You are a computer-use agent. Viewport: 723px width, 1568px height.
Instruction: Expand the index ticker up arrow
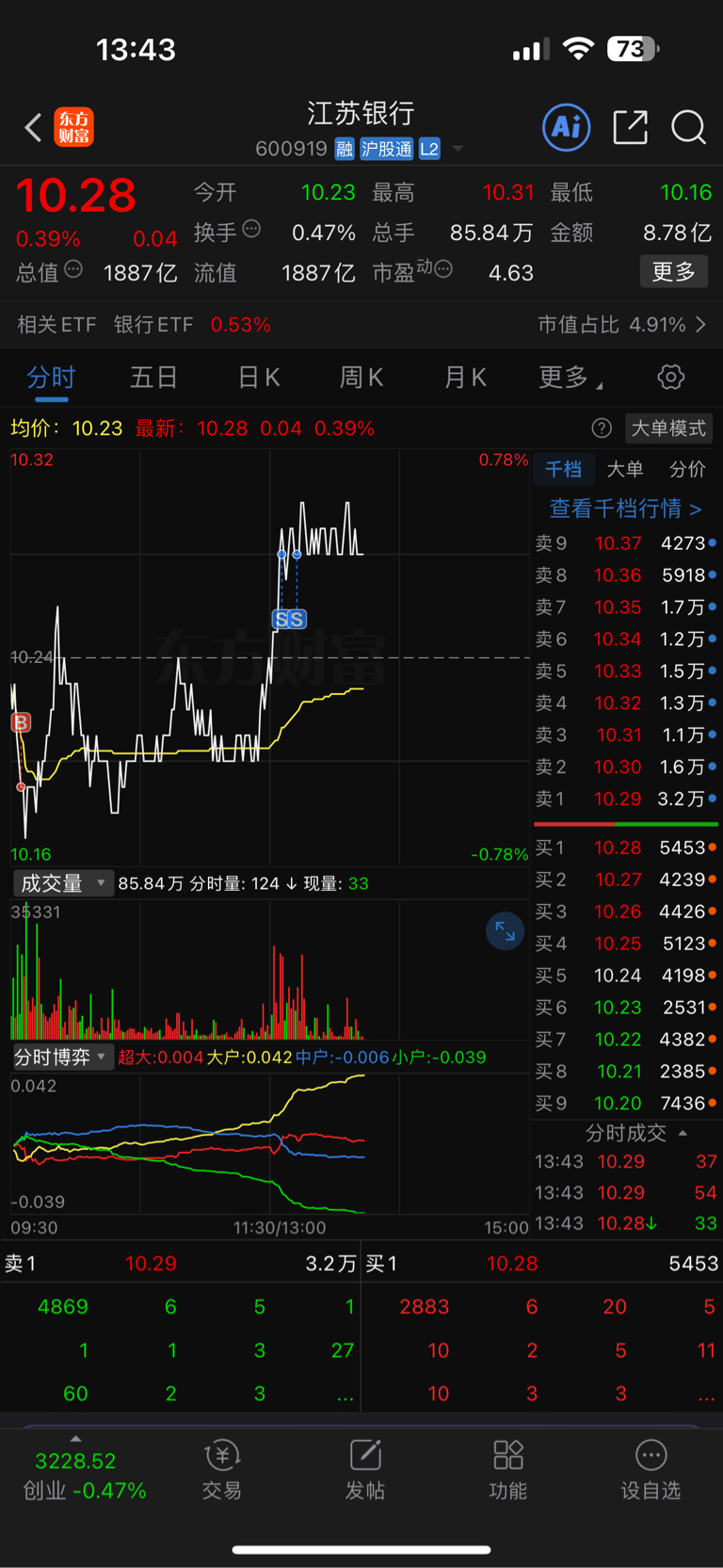point(75,1438)
